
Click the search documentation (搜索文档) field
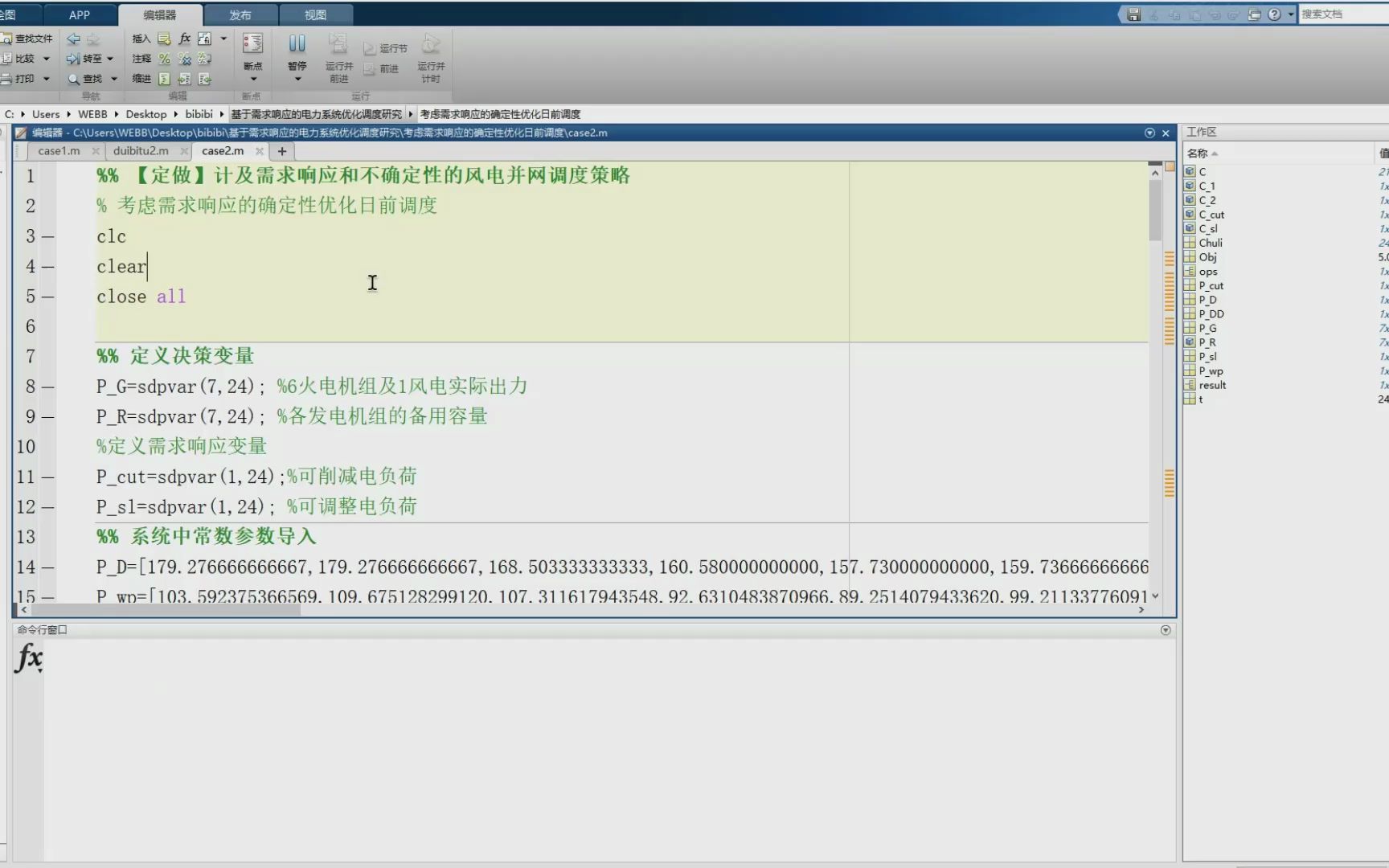click(1343, 14)
